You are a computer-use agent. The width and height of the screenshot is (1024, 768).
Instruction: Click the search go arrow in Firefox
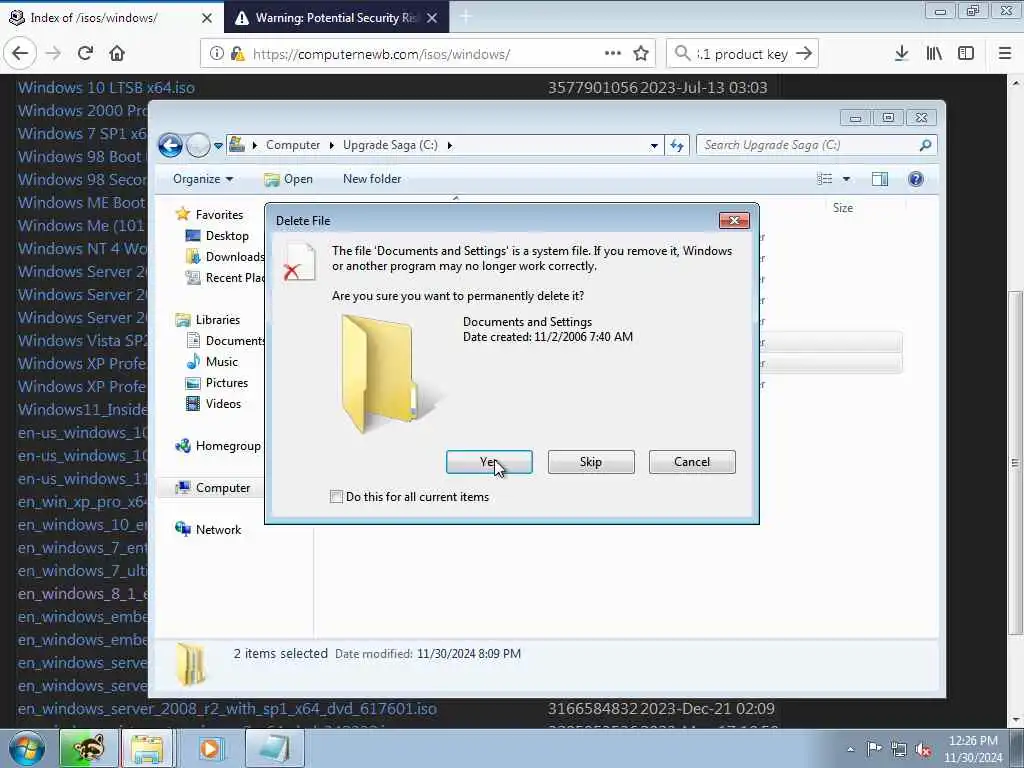pos(805,54)
